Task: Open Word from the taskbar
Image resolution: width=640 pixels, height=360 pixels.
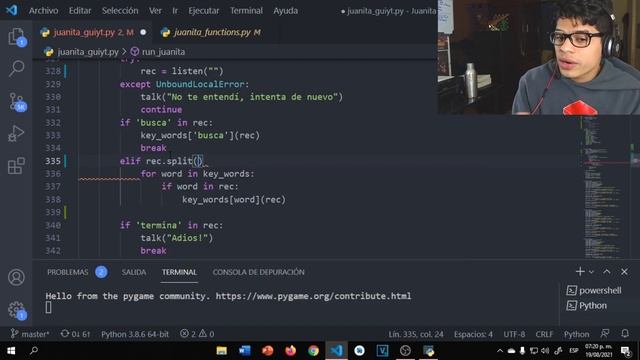Action: pos(244,351)
